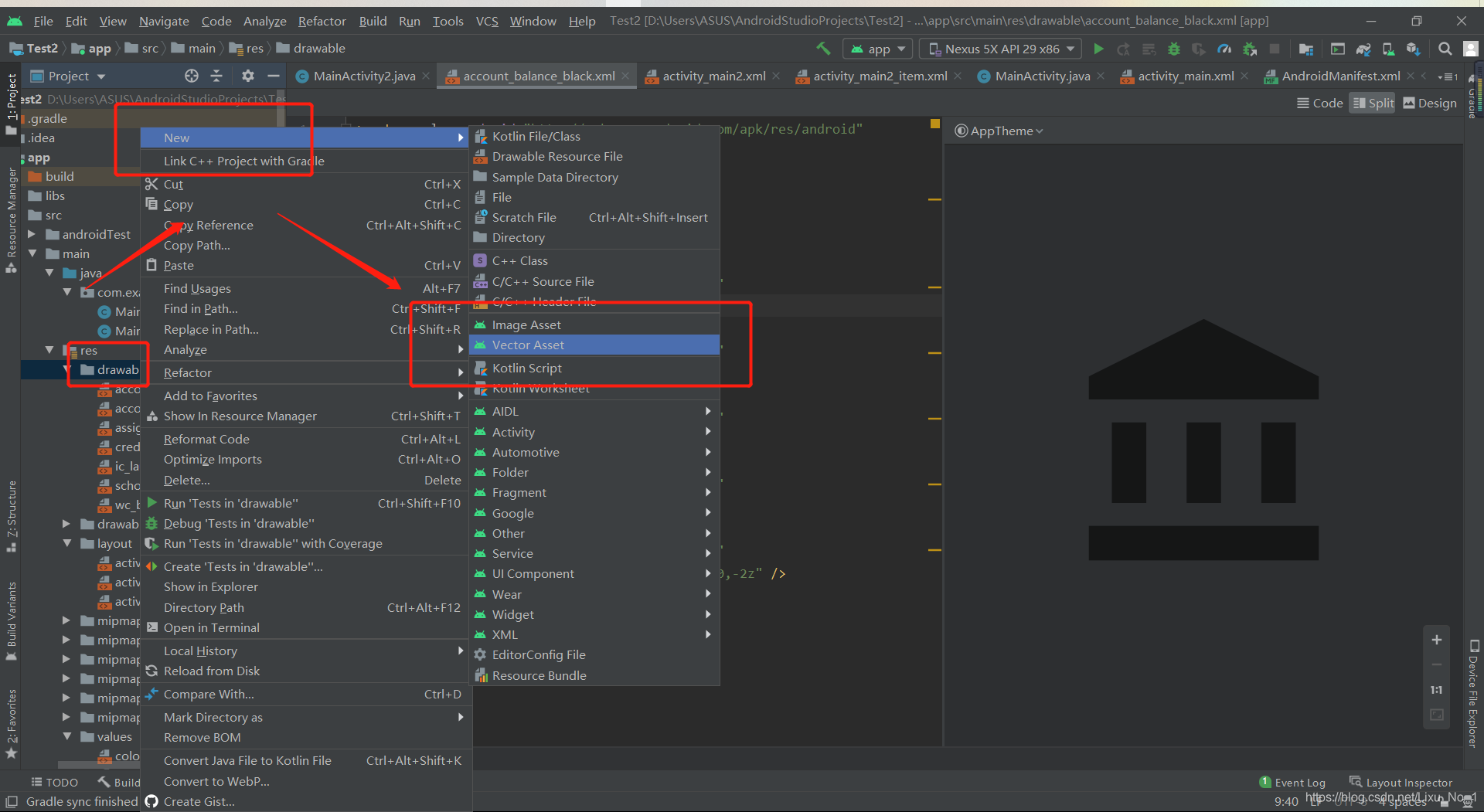Screen dimensions: 1484x812
Task: Close the MainActivity.java tab
Action: [1101, 76]
